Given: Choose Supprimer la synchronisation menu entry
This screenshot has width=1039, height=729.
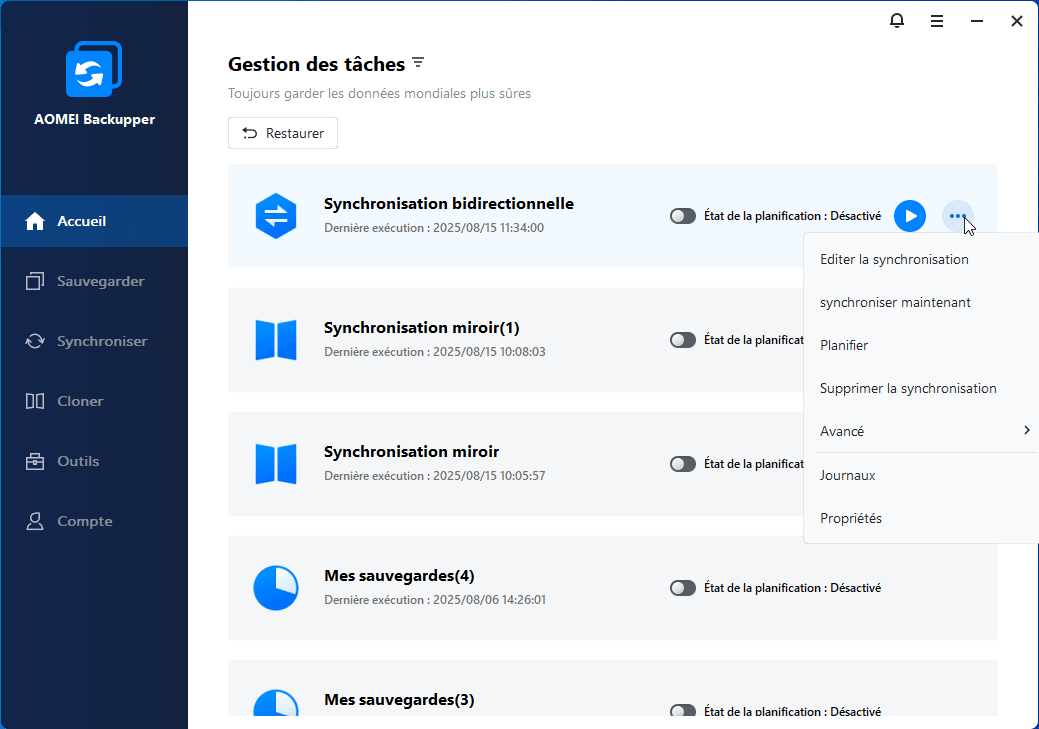Looking at the screenshot, I should (908, 388).
